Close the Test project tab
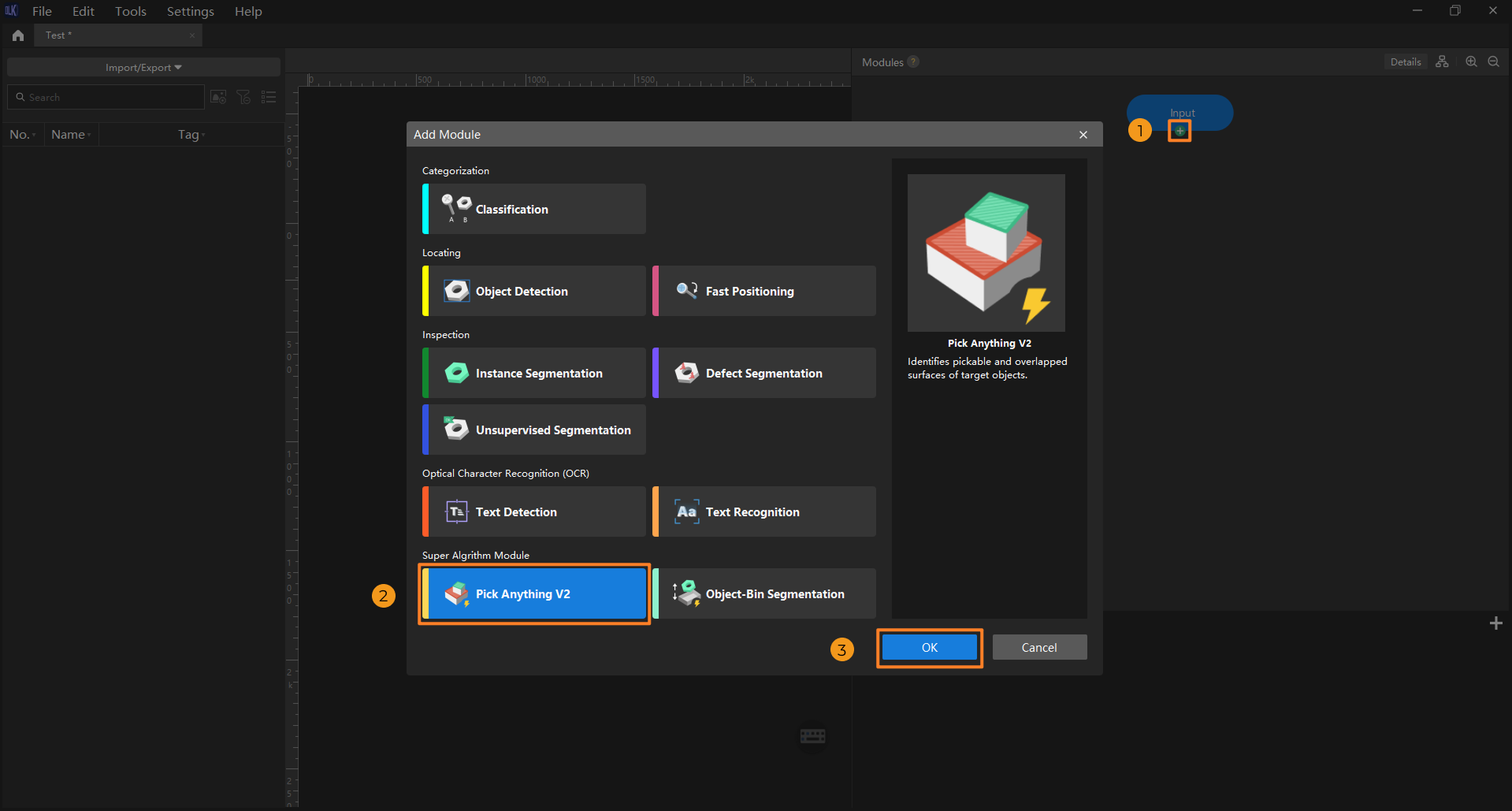This screenshot has width=1512, height=811. [x=192, y=35]
